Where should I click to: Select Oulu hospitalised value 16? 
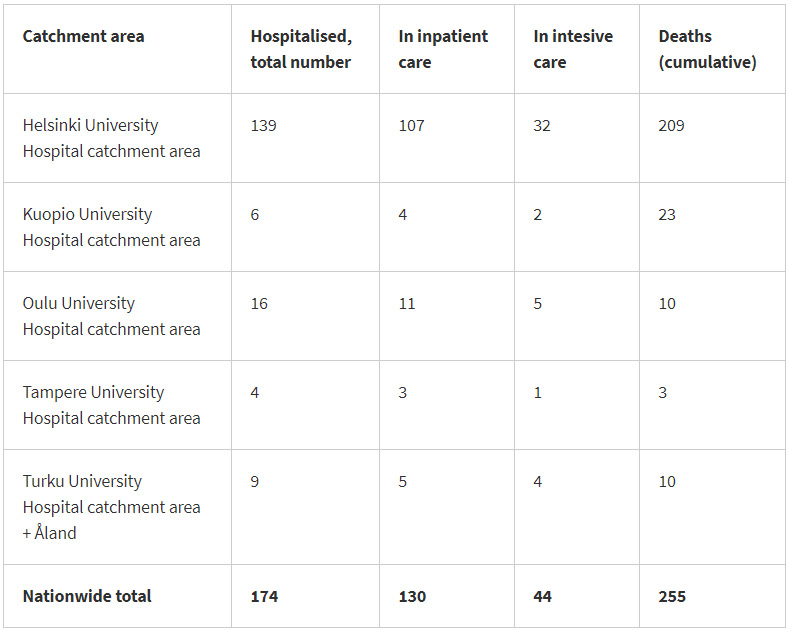click(259, 304)
